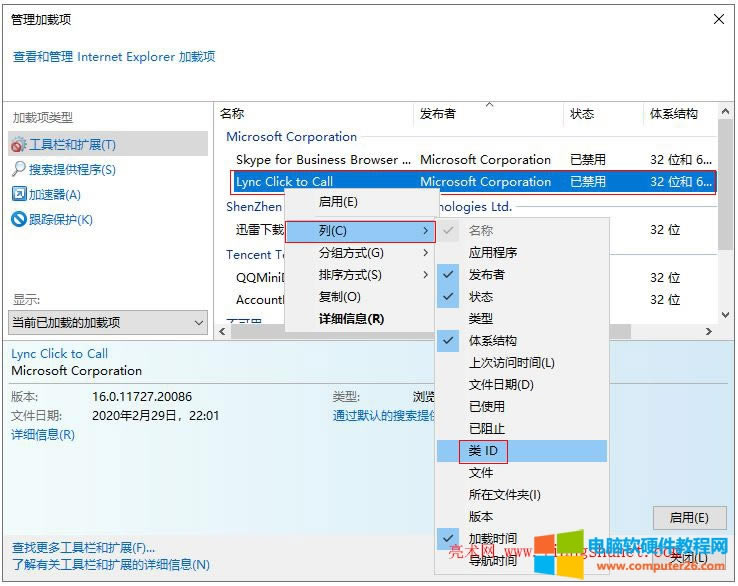
Task: Select the Skype for Business Browser row
Action: 322,160
